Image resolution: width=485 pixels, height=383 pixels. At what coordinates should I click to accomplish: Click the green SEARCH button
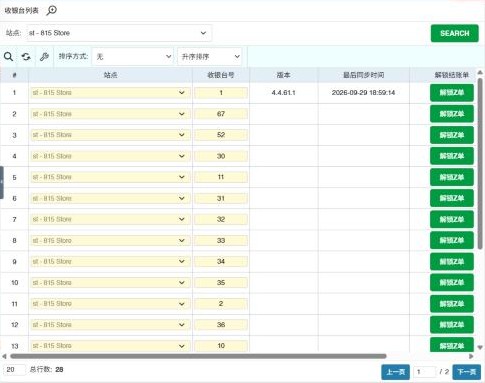point(454,33)
